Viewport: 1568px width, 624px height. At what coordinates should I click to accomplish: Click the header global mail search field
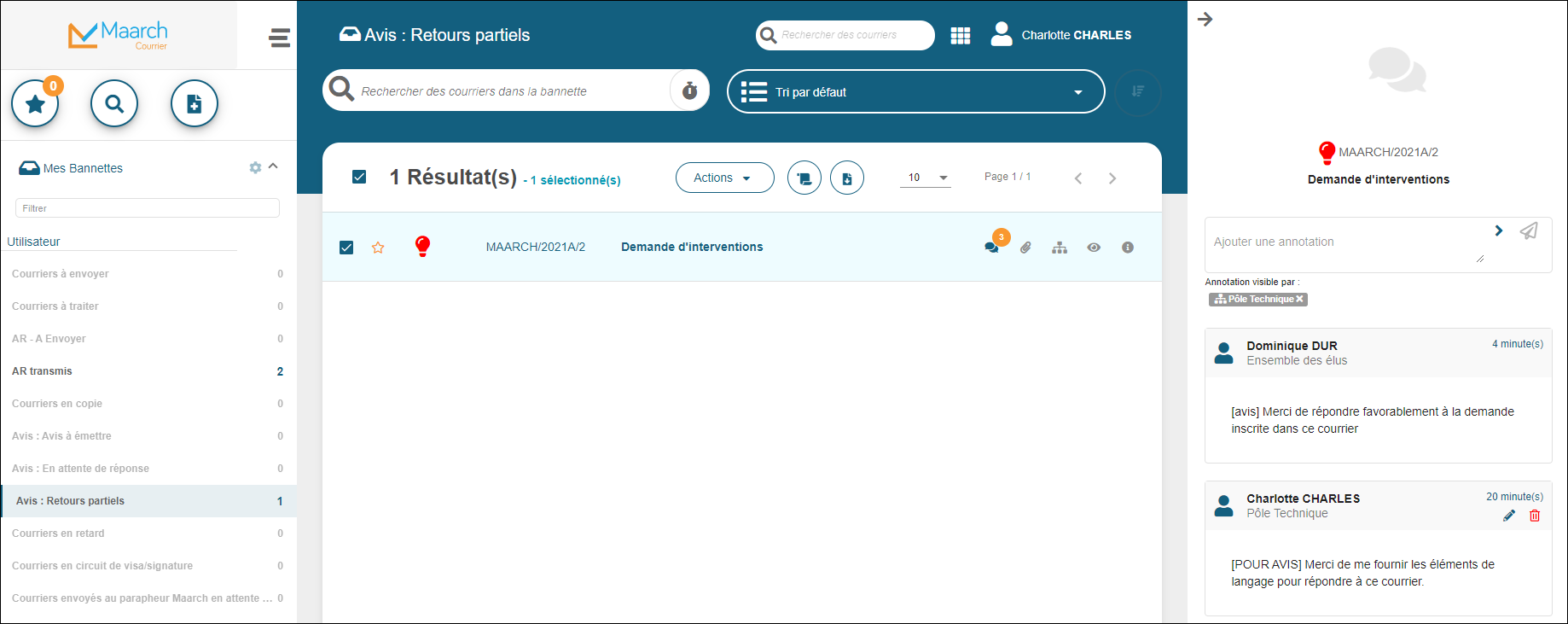pos(845,35)
